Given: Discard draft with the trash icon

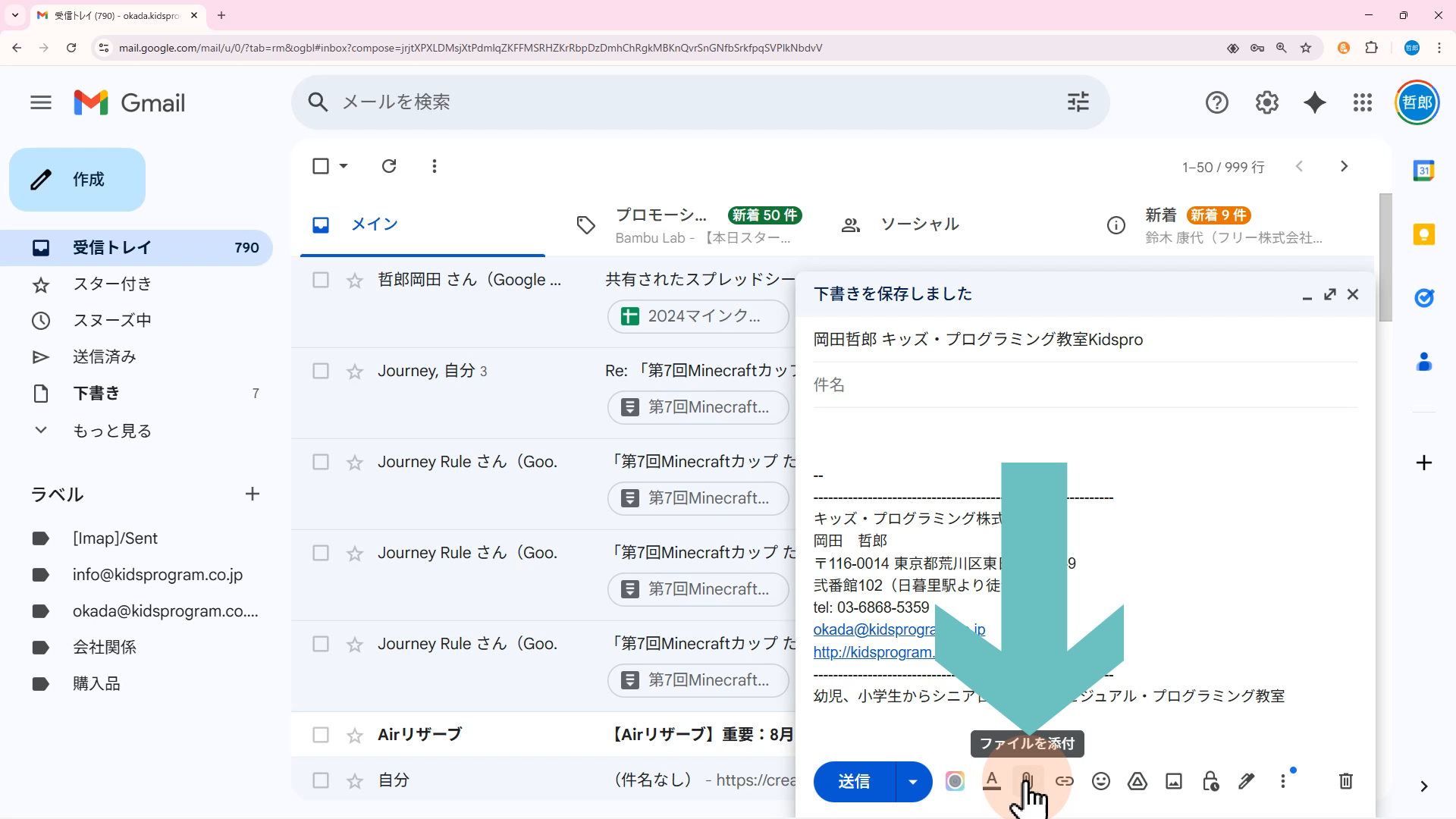Looking at the screenshot, I should (x=1346, y=781).
